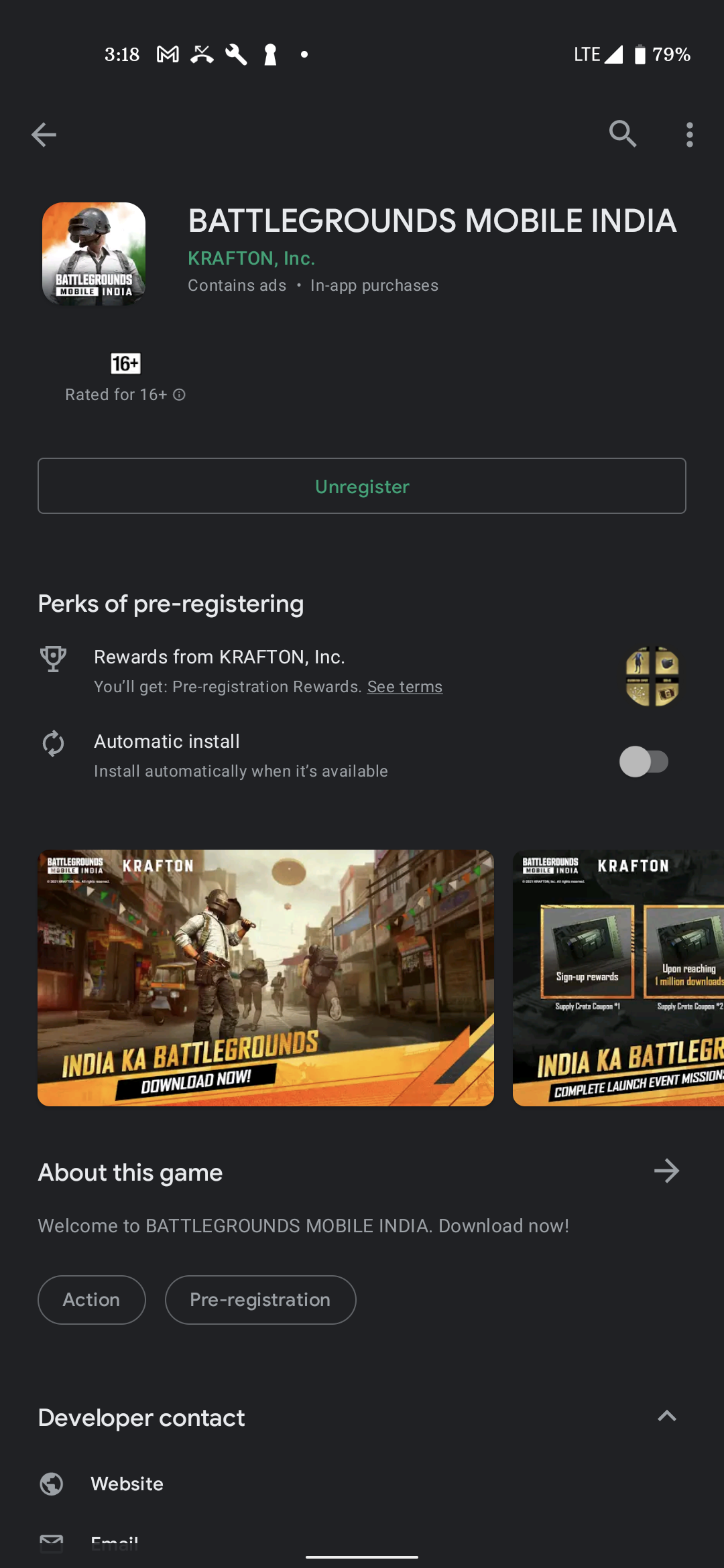This screenshot has width=724, height=1568.
Task: Tap the back arrow icon
Action: coord(44,135)
